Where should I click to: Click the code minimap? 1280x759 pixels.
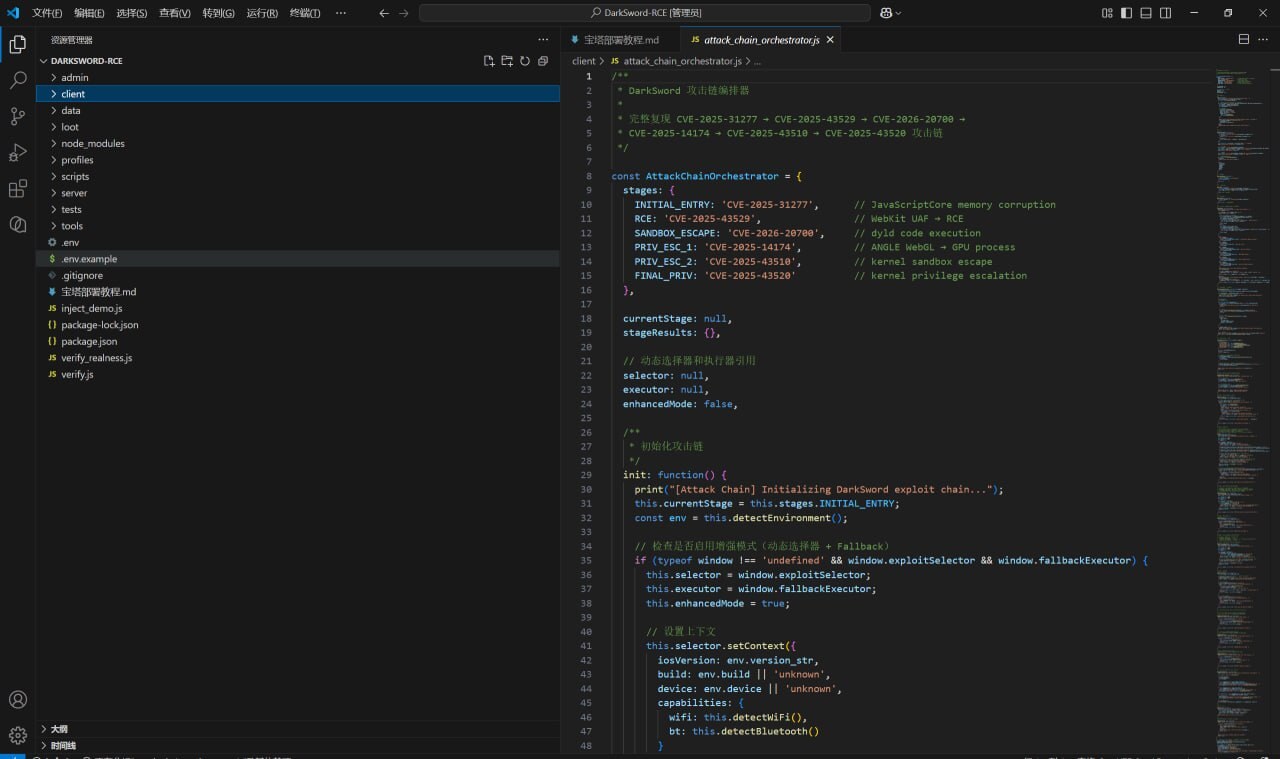(1242, 410)
